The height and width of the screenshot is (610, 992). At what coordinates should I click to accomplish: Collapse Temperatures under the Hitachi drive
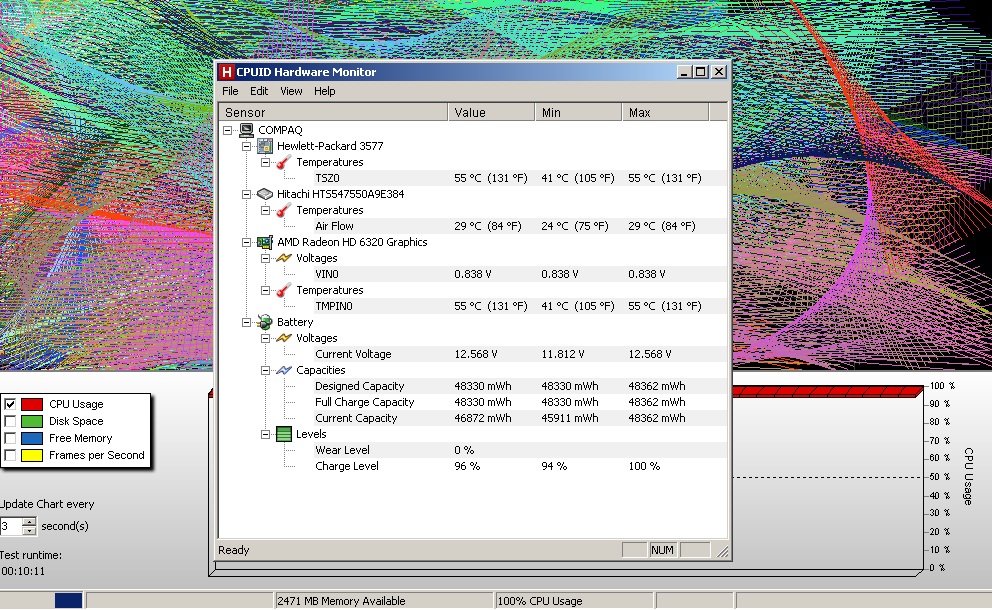point(266,210)
